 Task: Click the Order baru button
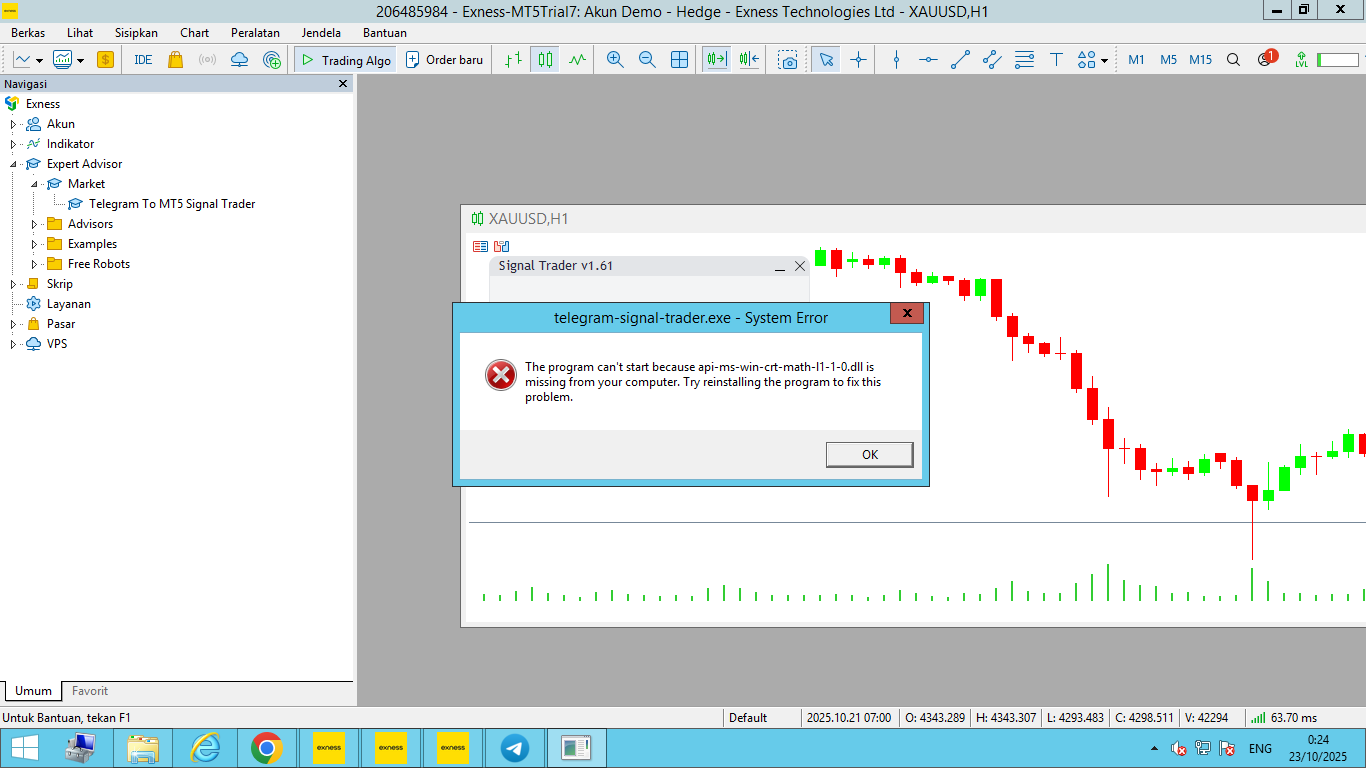click(x=444, y=60)
